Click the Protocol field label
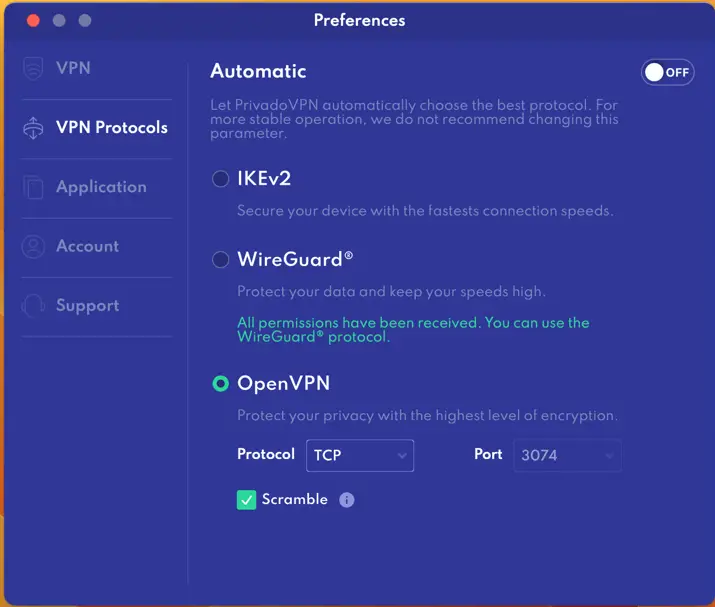Screen dimensions: 715x607 tap(266, 454)
